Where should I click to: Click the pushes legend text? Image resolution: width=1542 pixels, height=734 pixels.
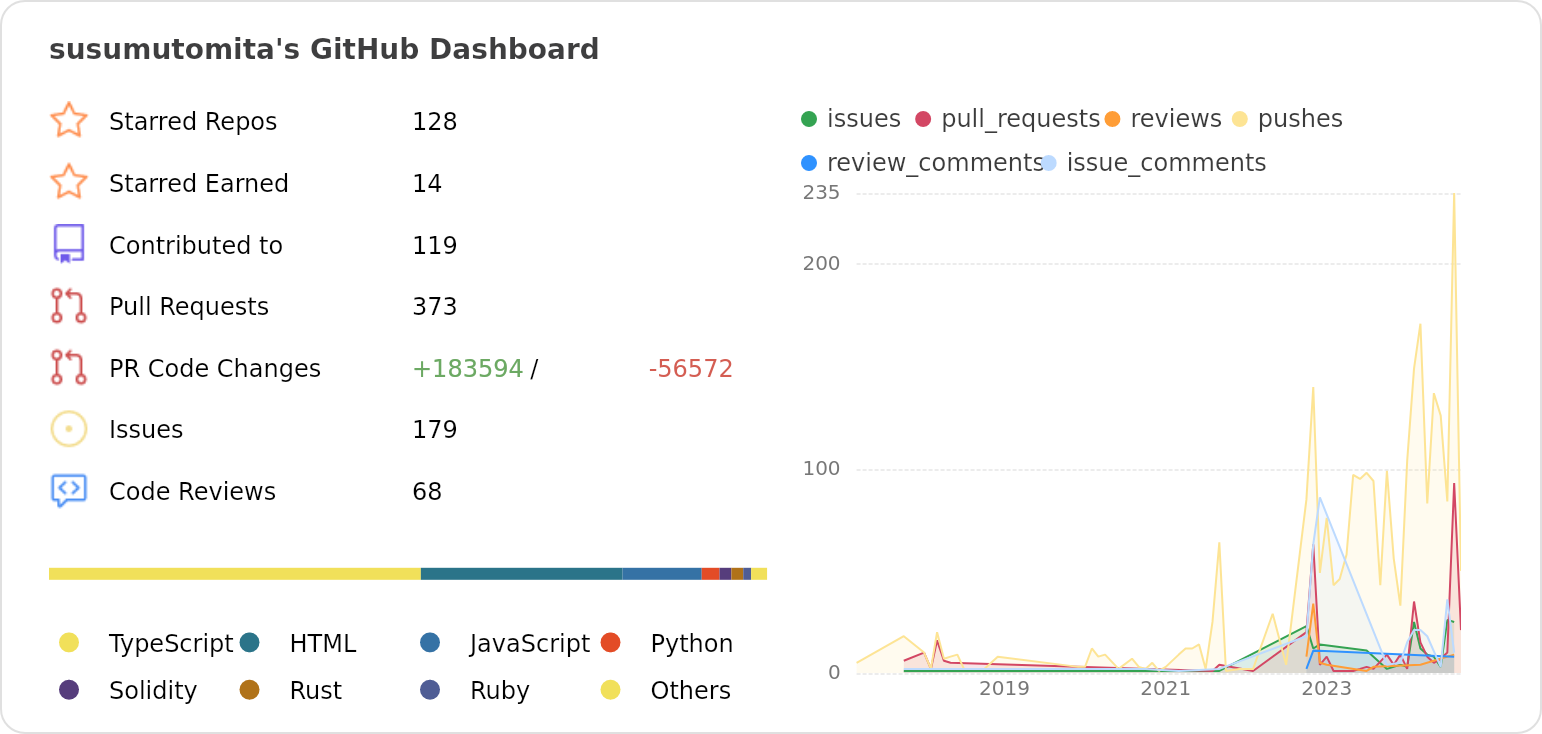pyautogui.click(x=1300, y=119)
